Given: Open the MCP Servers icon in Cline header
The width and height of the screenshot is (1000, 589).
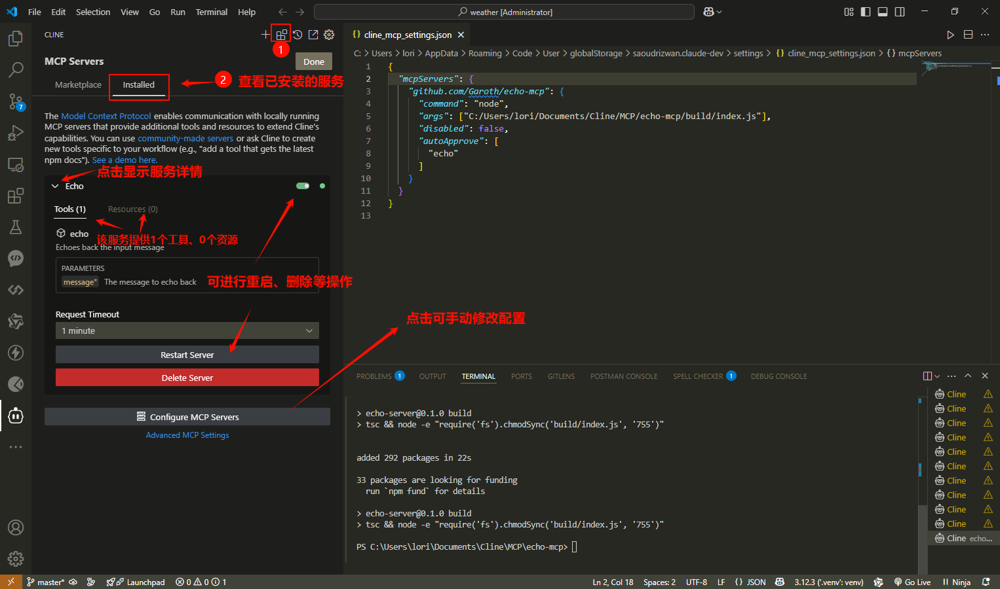Looking at the screenshot, I should pos(281,35).
